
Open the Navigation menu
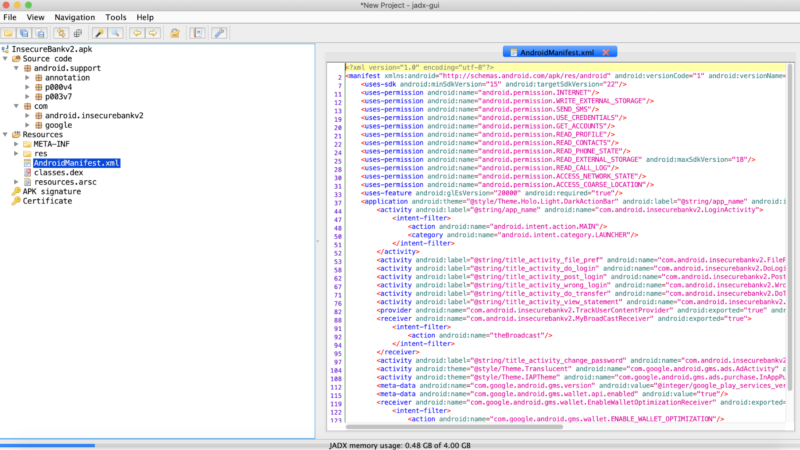pyautogui.click(x=74, y=17)
